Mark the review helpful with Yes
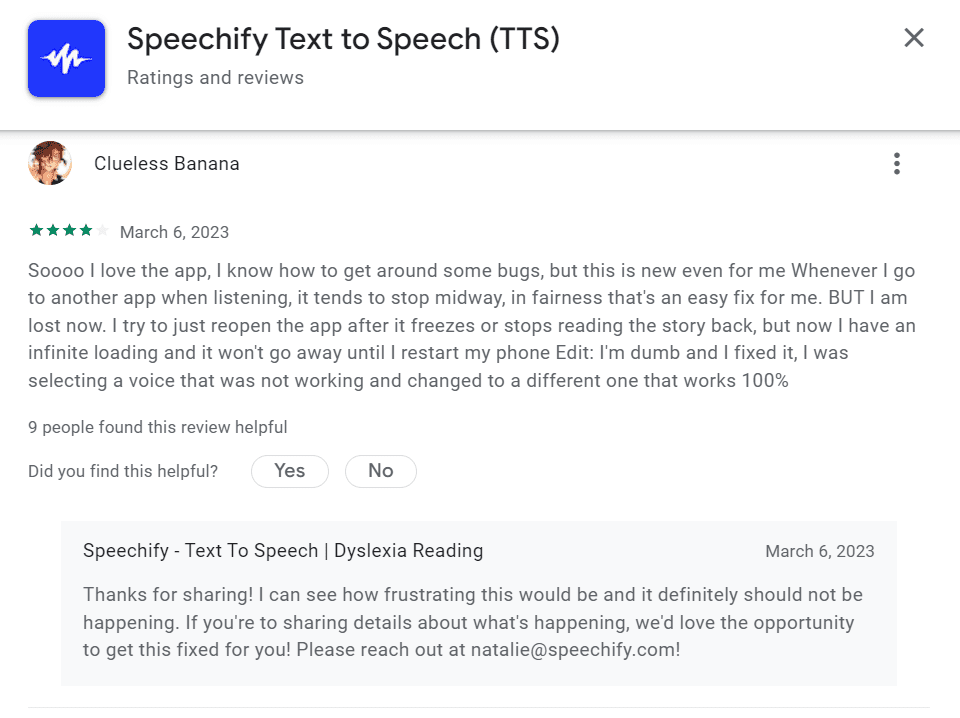Viewport: 960px width, 718px height. (x=290, y=471)
